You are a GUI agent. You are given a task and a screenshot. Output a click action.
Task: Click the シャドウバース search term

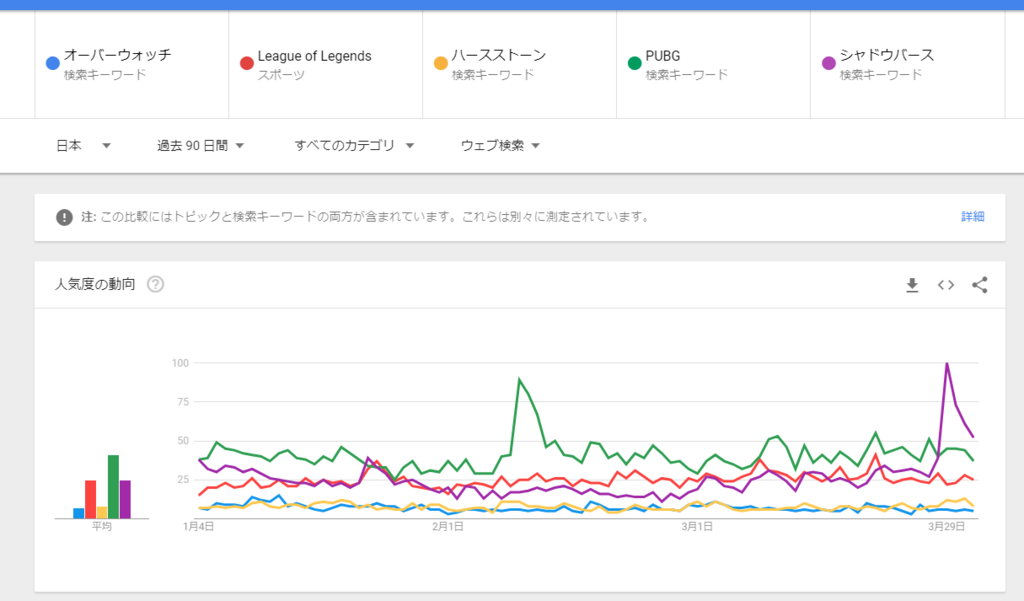pyautogui.click(x=887, y=56)
